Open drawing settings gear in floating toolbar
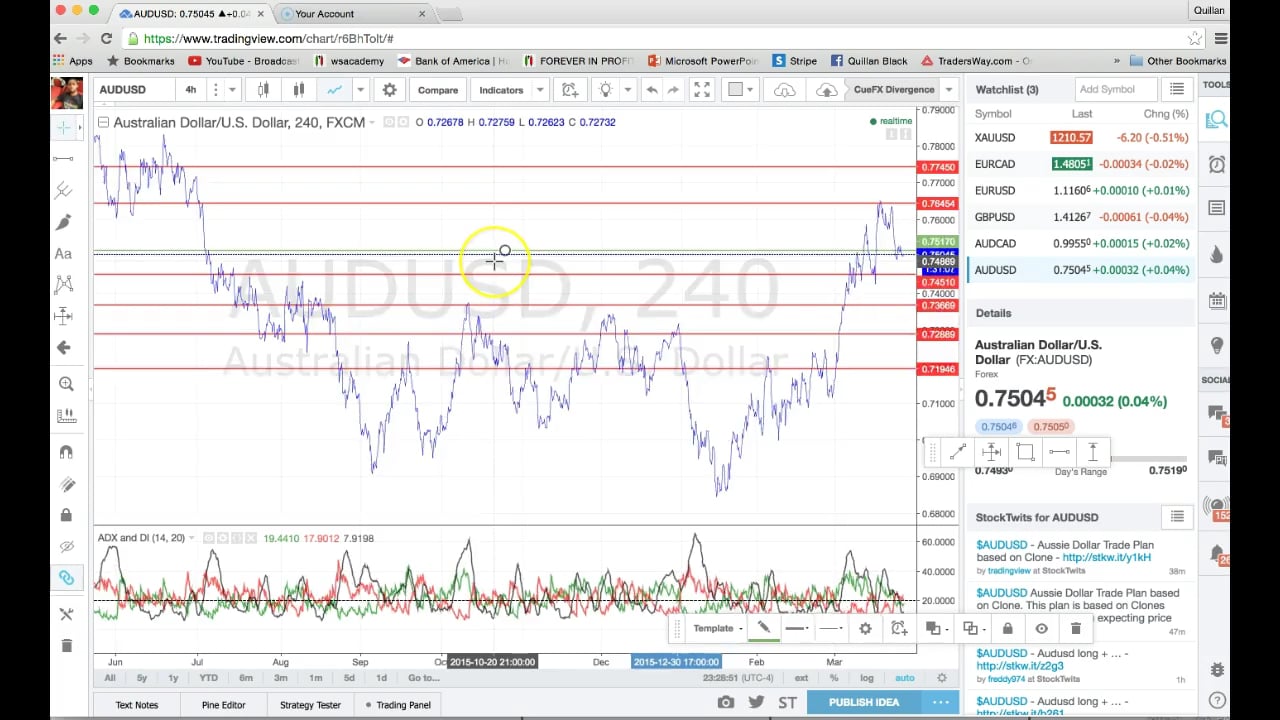 865,628
